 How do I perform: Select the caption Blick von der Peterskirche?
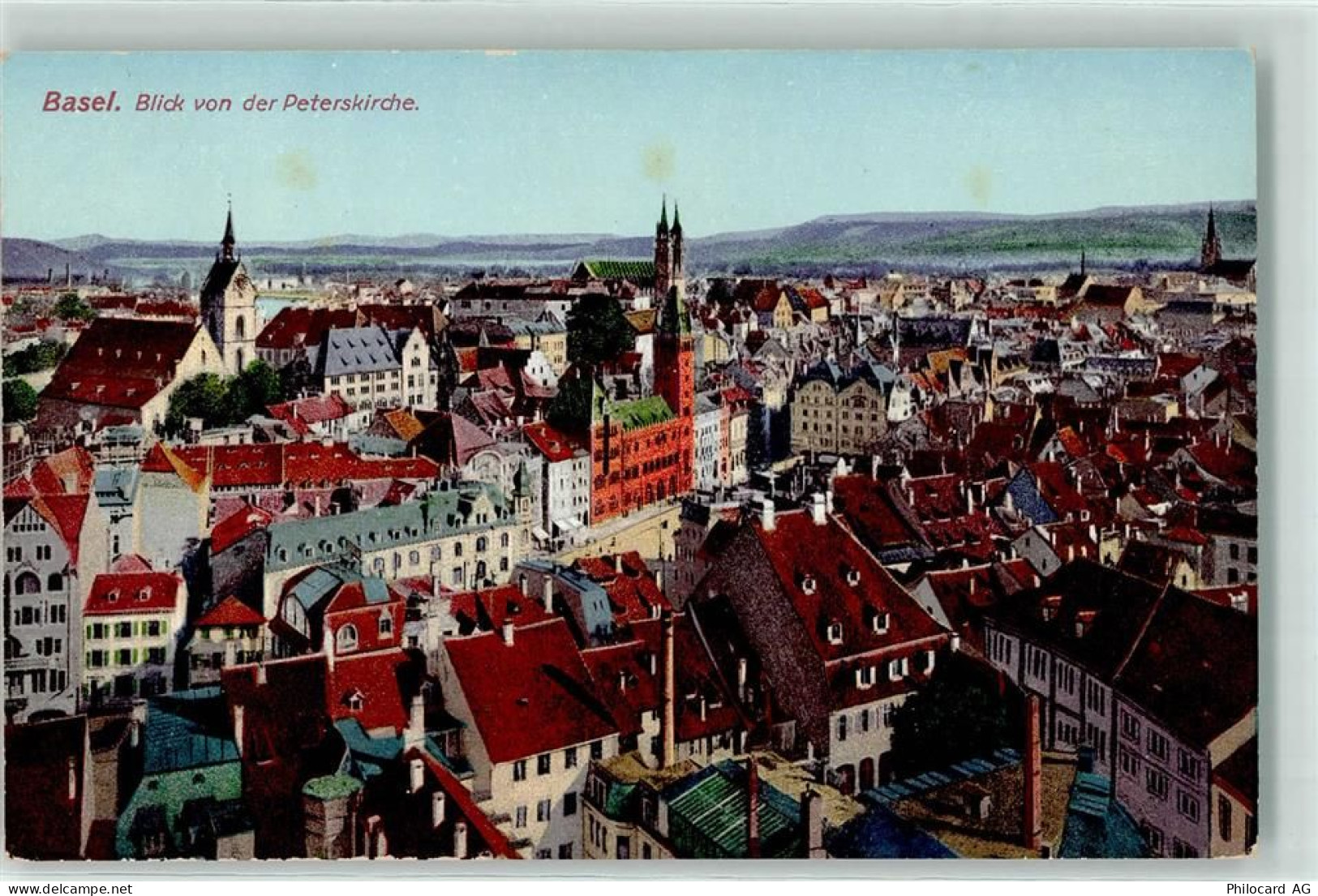pos(276,103)
